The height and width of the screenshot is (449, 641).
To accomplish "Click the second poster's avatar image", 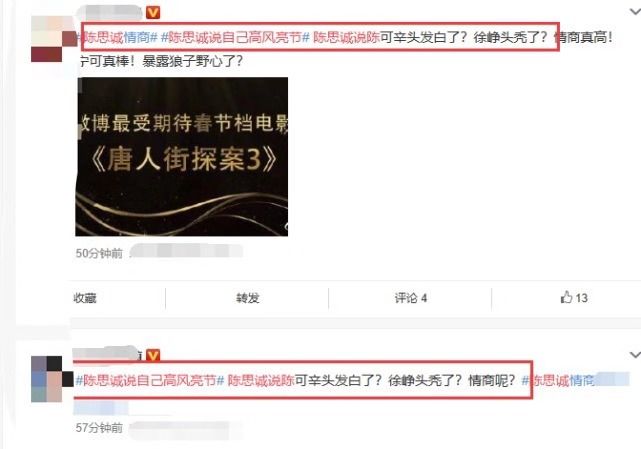I will point(52,379).
